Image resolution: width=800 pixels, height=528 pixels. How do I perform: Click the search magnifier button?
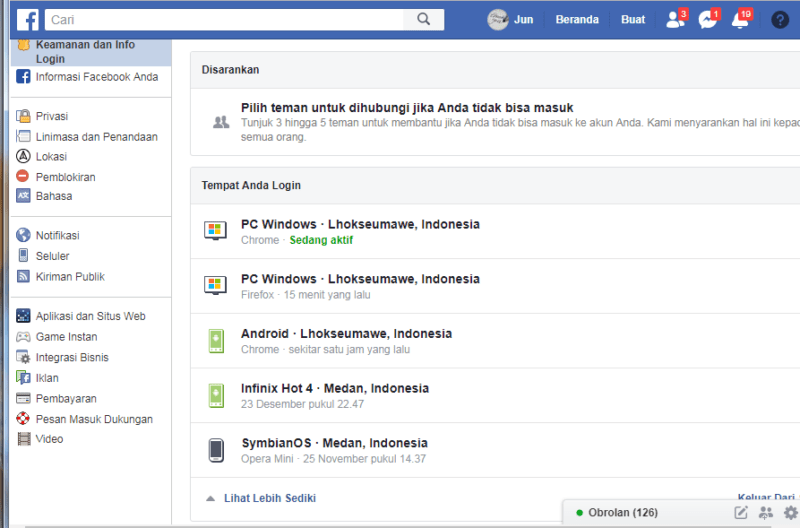point(423,19)
